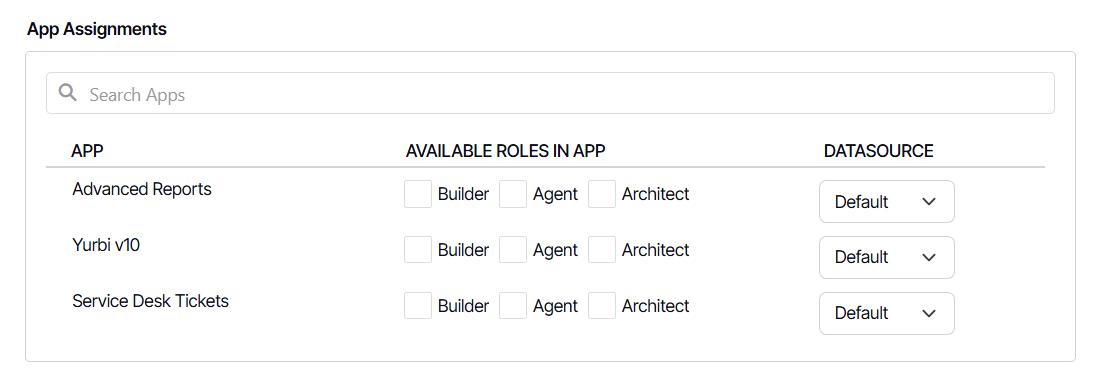Screen dimensions: 1095x376
Task: Open Advanced Reports datasource dropdown
Action: (886, 201)
